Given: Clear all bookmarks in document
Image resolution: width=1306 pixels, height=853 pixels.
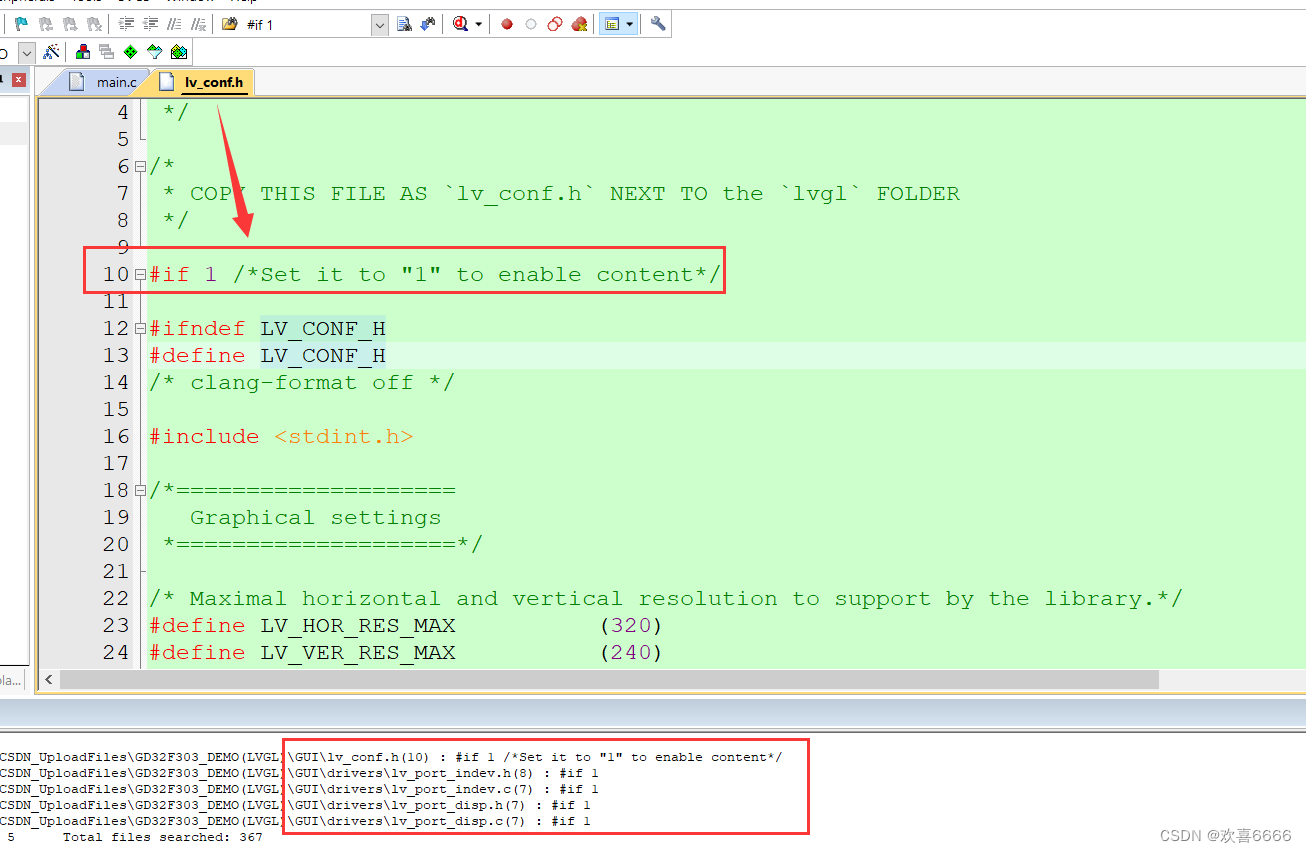Looking at the screenshot, I should click(x=93, y=23).
